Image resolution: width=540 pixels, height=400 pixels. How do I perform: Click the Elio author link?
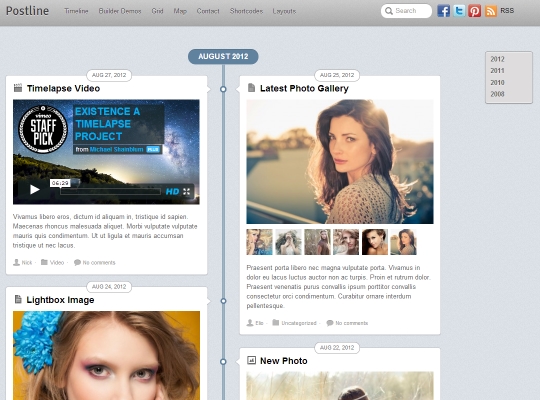tap(259, 323)
